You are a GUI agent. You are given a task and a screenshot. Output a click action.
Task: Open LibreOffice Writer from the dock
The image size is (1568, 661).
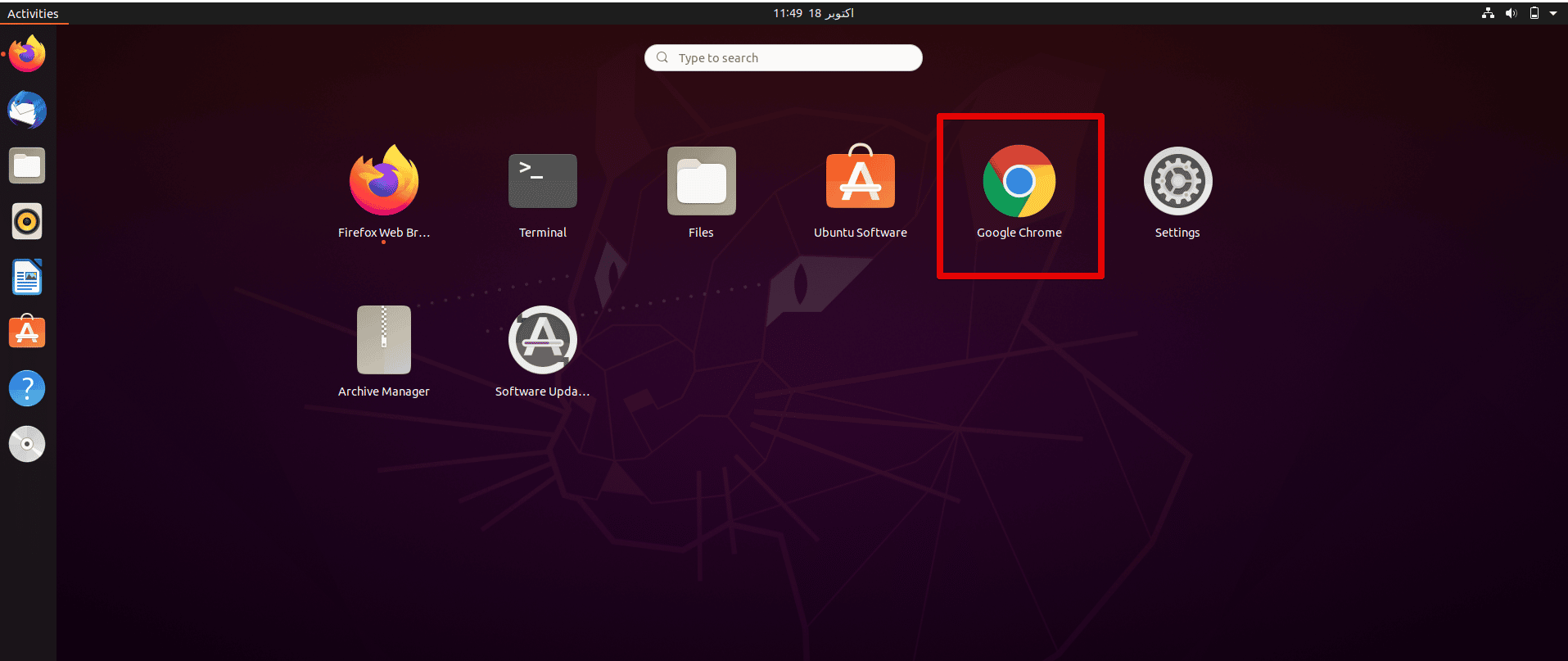pos(27,278)
